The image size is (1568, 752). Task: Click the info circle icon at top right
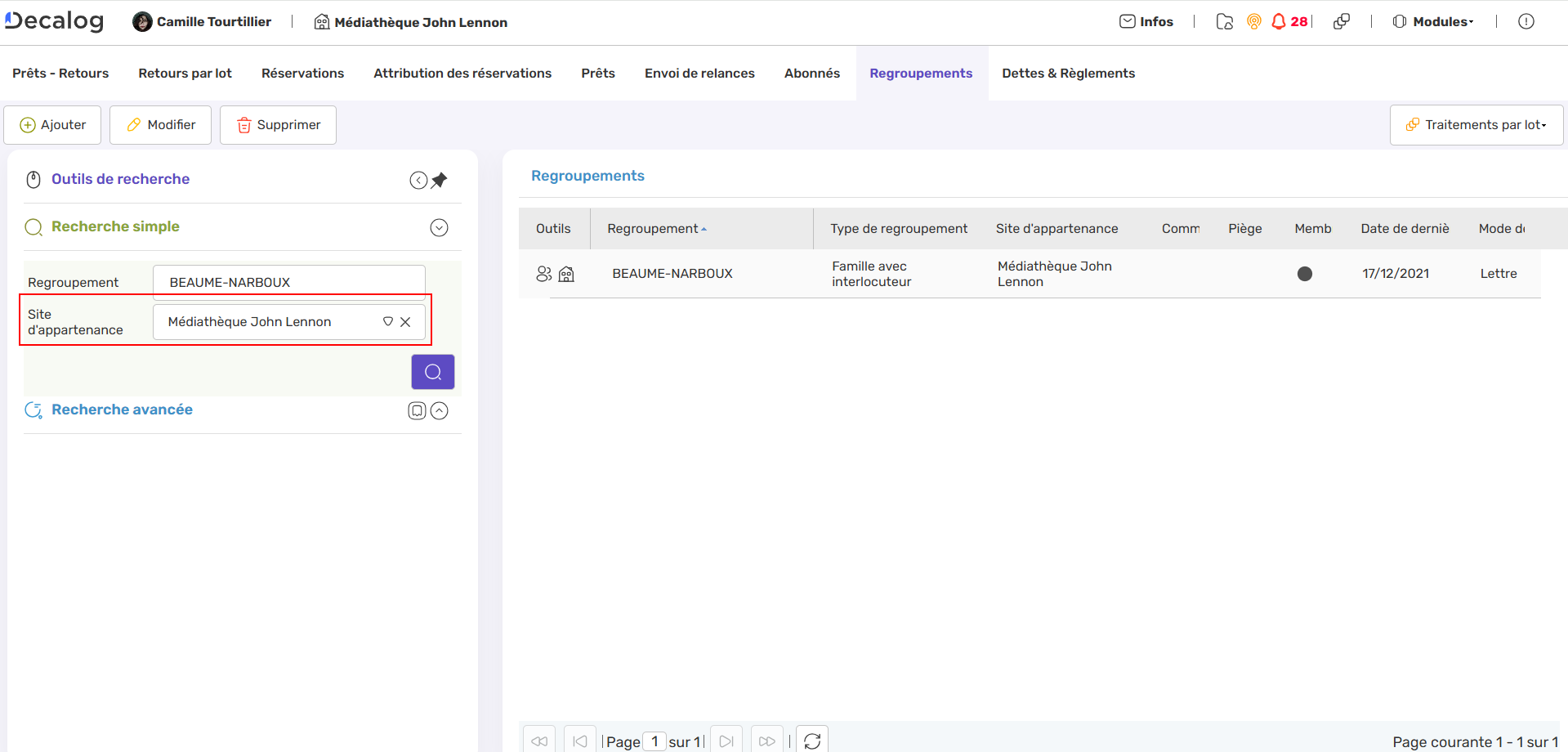(x=1526, y=22)
